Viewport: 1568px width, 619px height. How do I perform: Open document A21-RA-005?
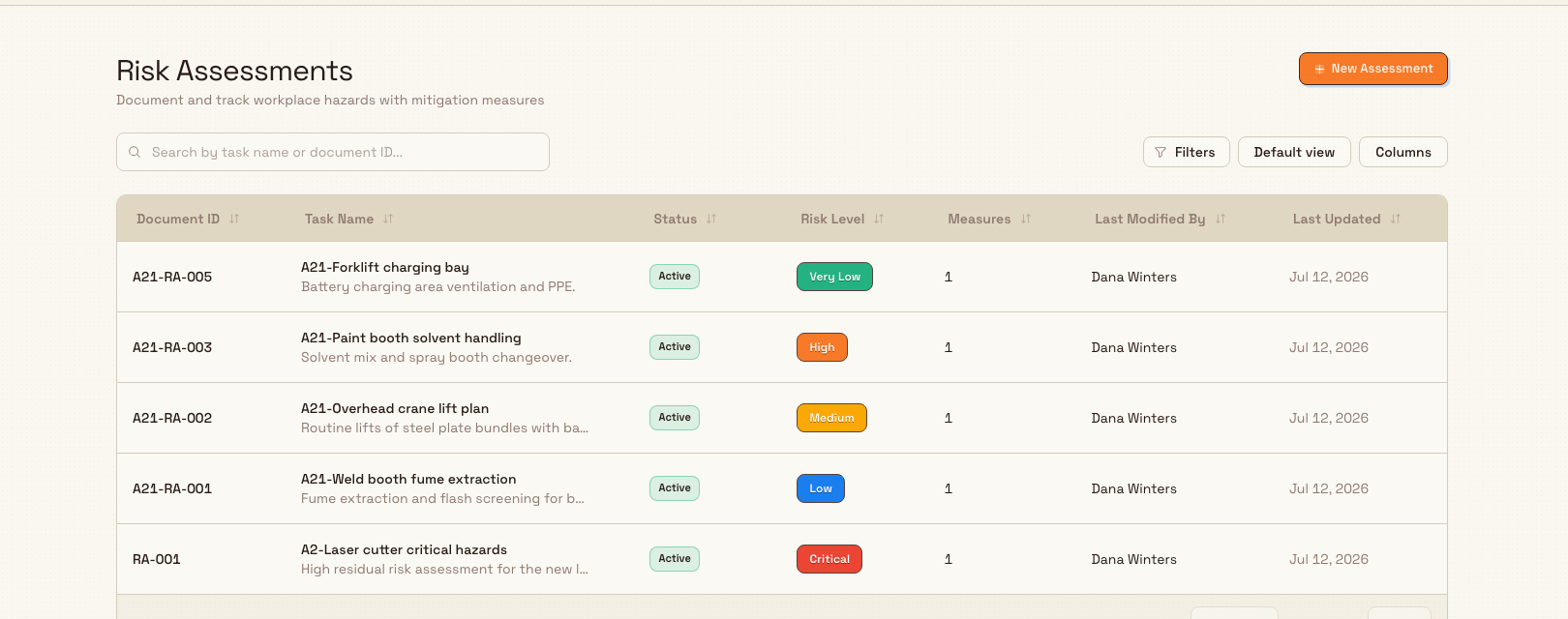pyautogui.click(x=172, y=277)
